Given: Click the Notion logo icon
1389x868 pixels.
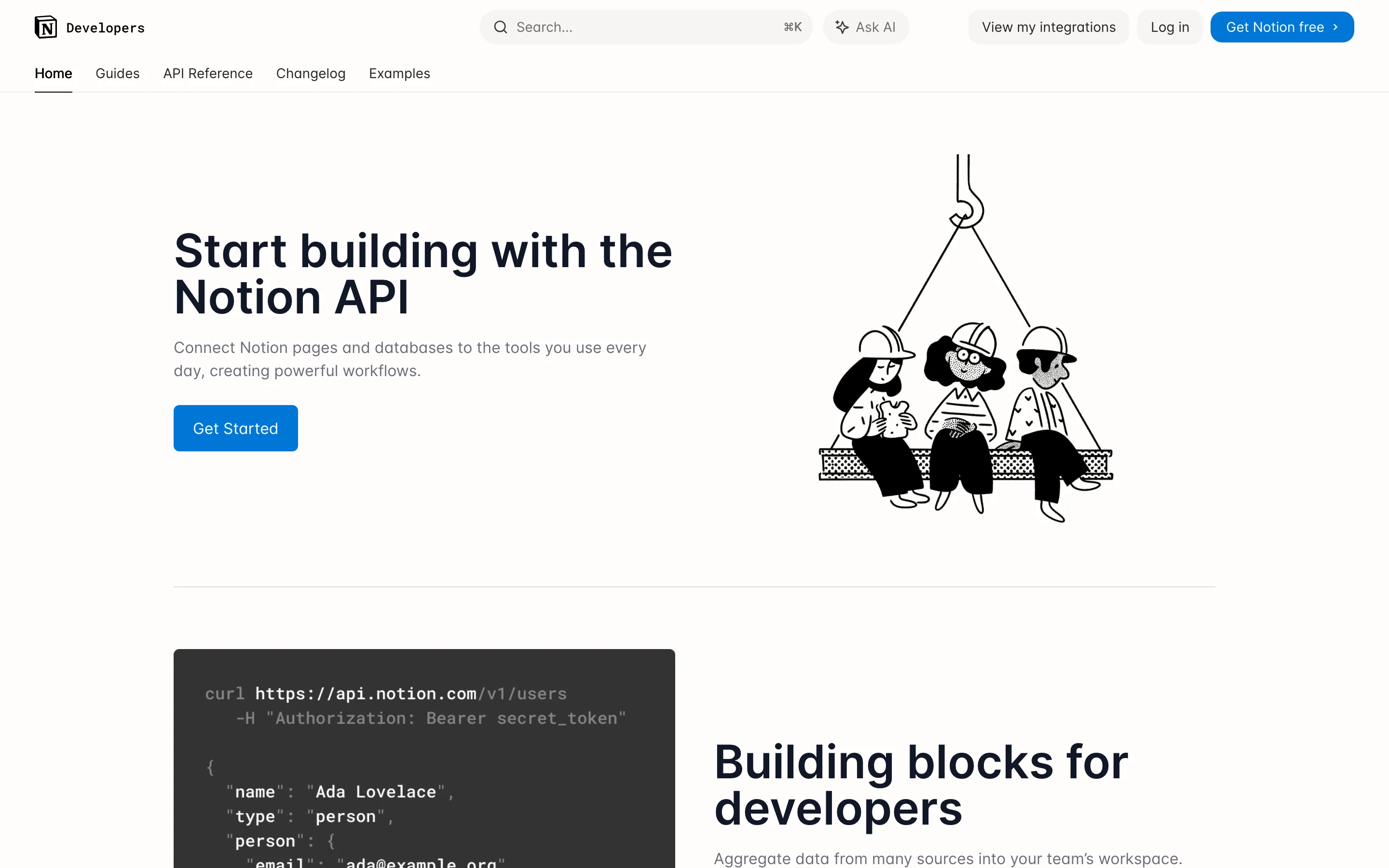Looking at the screenshot, I should coord(46,27).
